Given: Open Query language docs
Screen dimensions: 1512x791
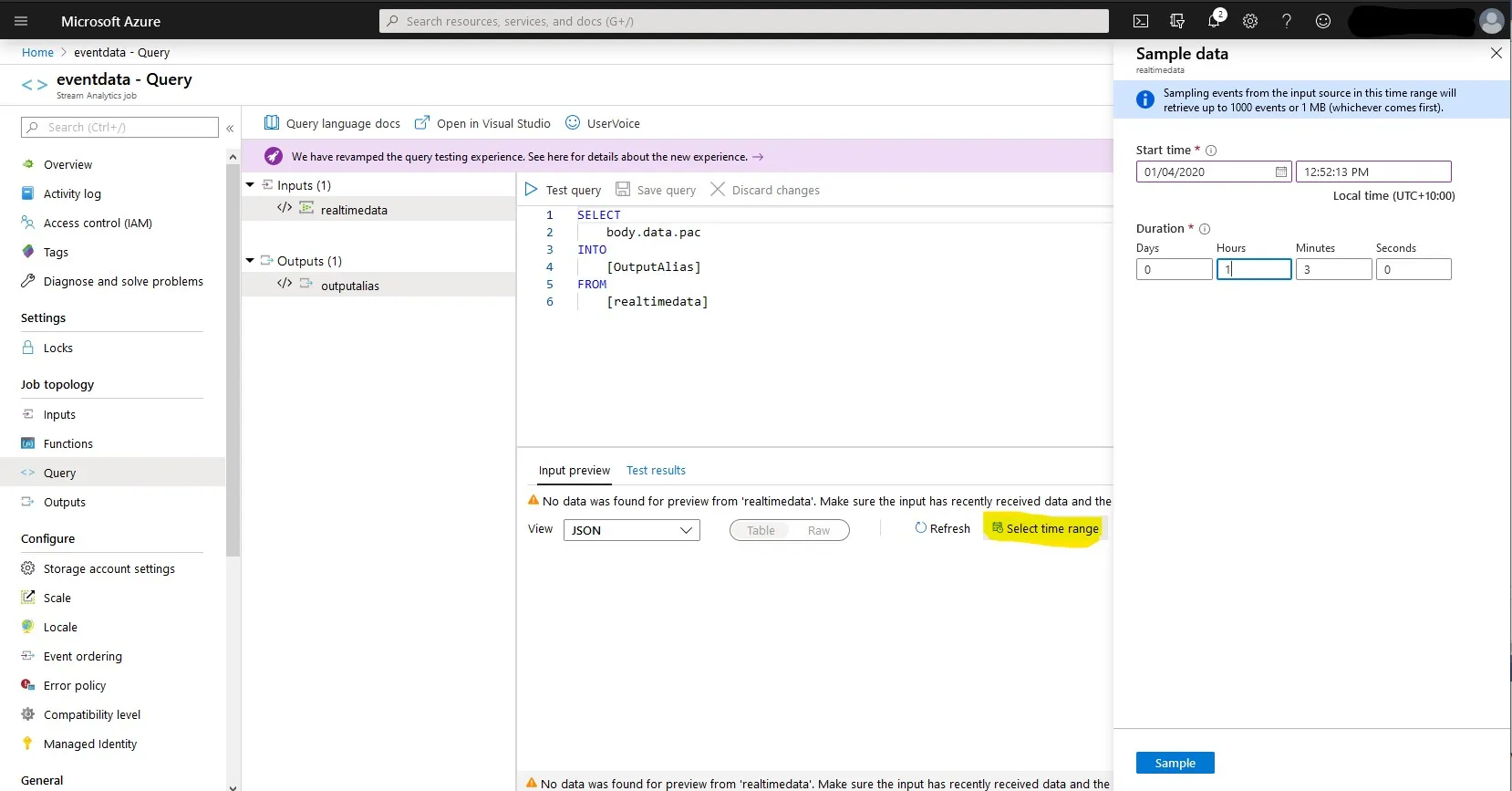Looking at the screenshot, I should 333,123.
